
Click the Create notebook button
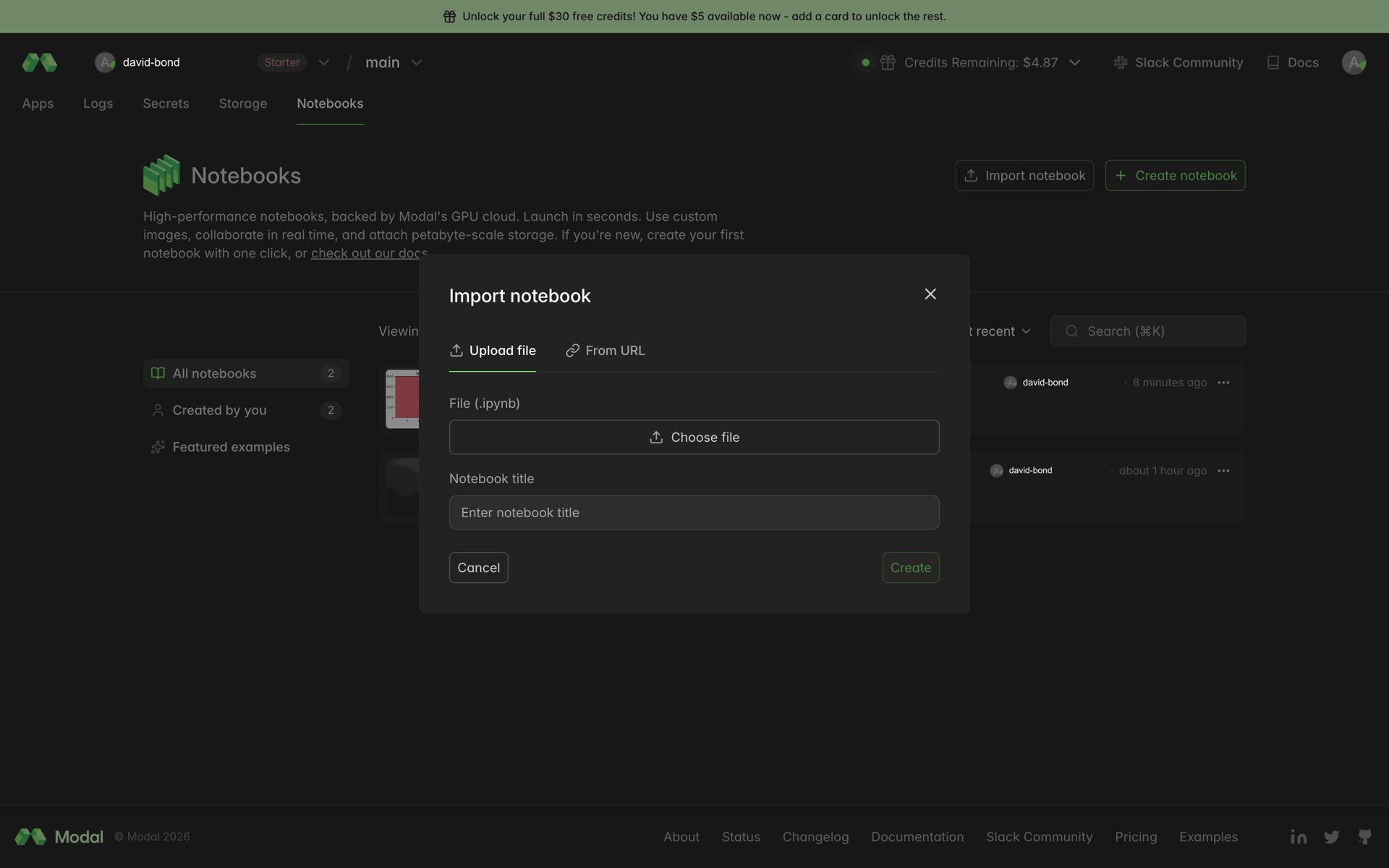1175,175
